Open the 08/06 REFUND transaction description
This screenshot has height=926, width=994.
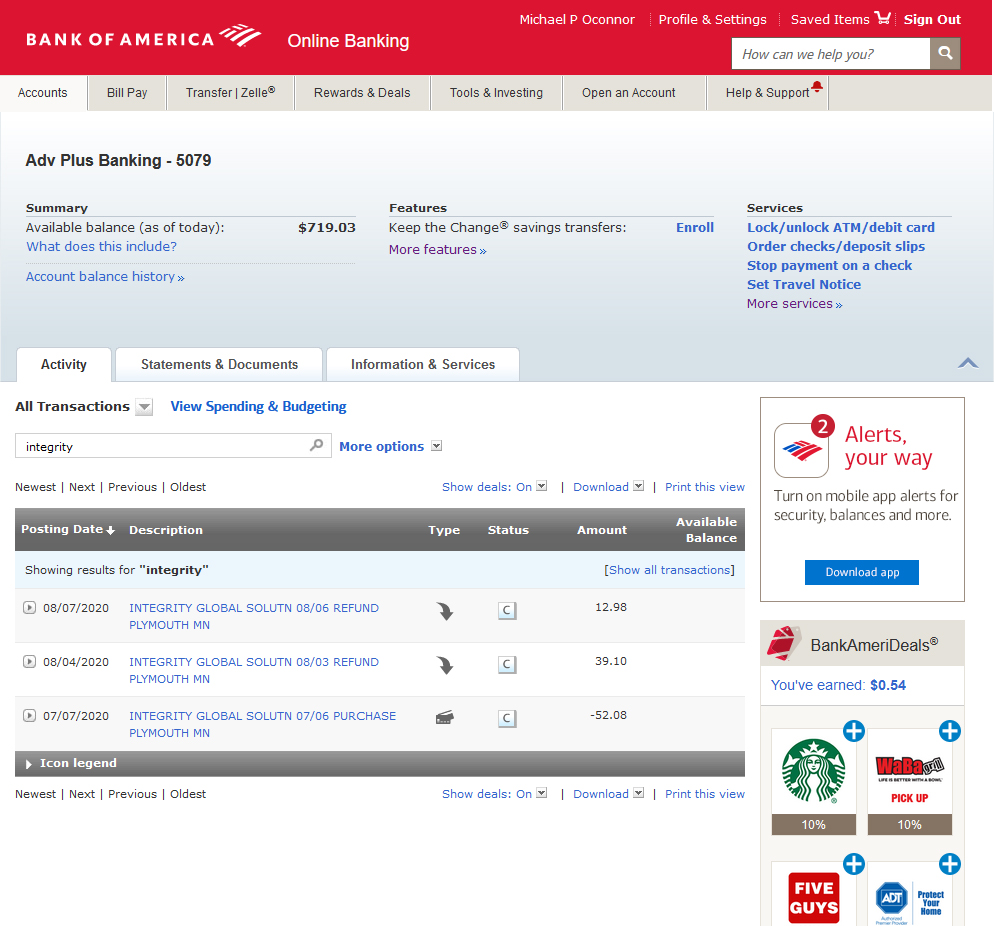pyautogui.click(x=254, y=616)
